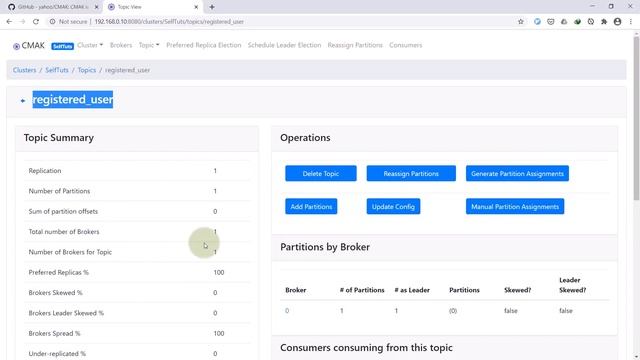Screen dimensions: 640x360
Task: Click the Number of Partitions label
Action: click(x=59, y=191)
